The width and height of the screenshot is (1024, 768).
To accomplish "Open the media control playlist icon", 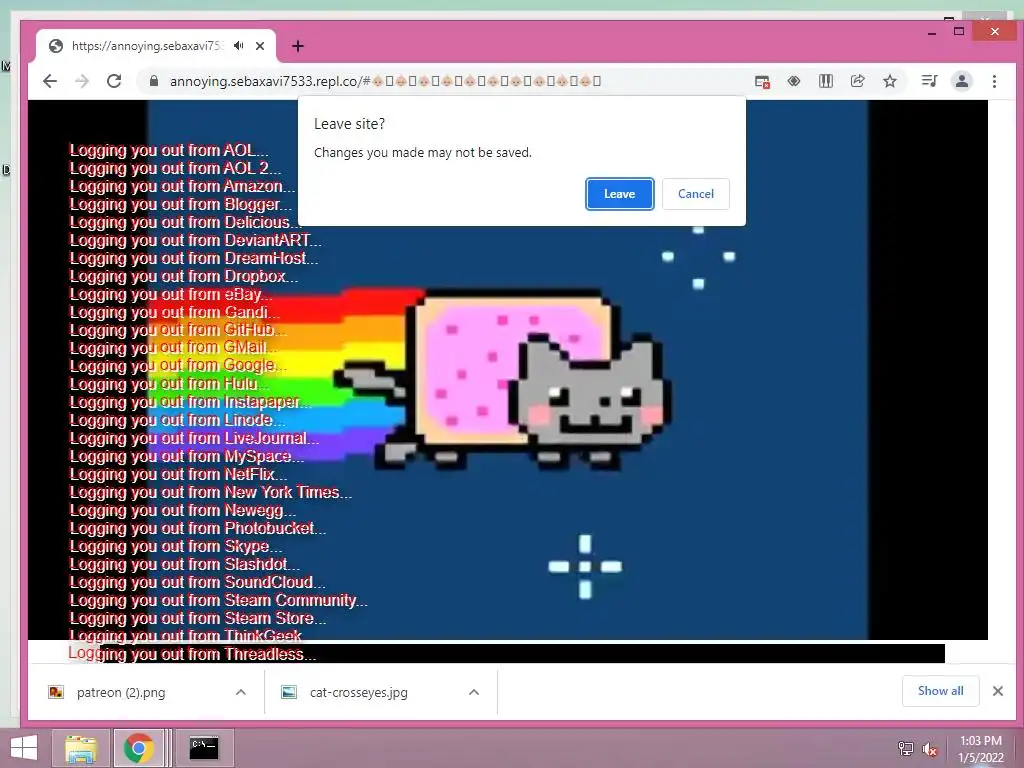I will tap(929, 81).
